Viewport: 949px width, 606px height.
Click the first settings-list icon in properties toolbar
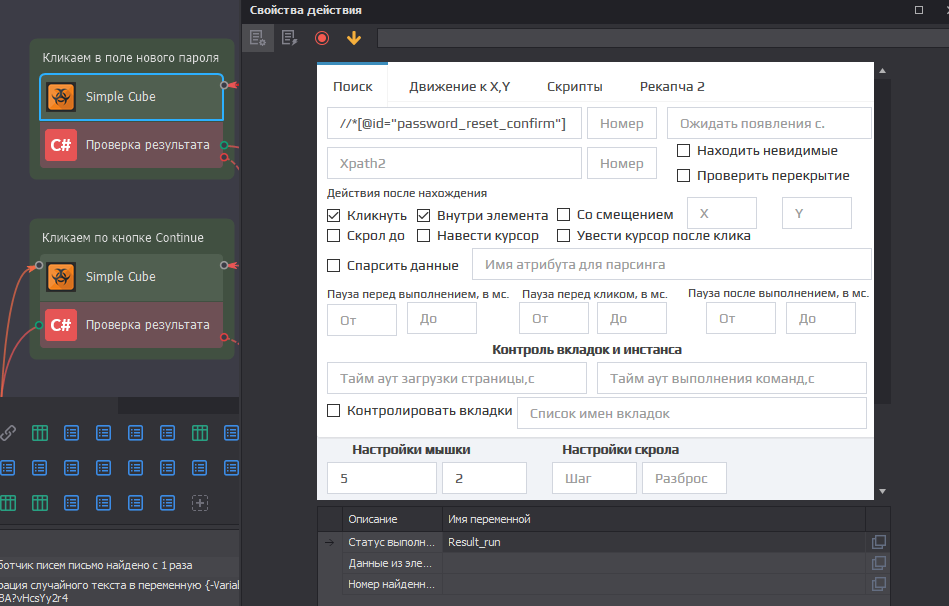[258, 38]
